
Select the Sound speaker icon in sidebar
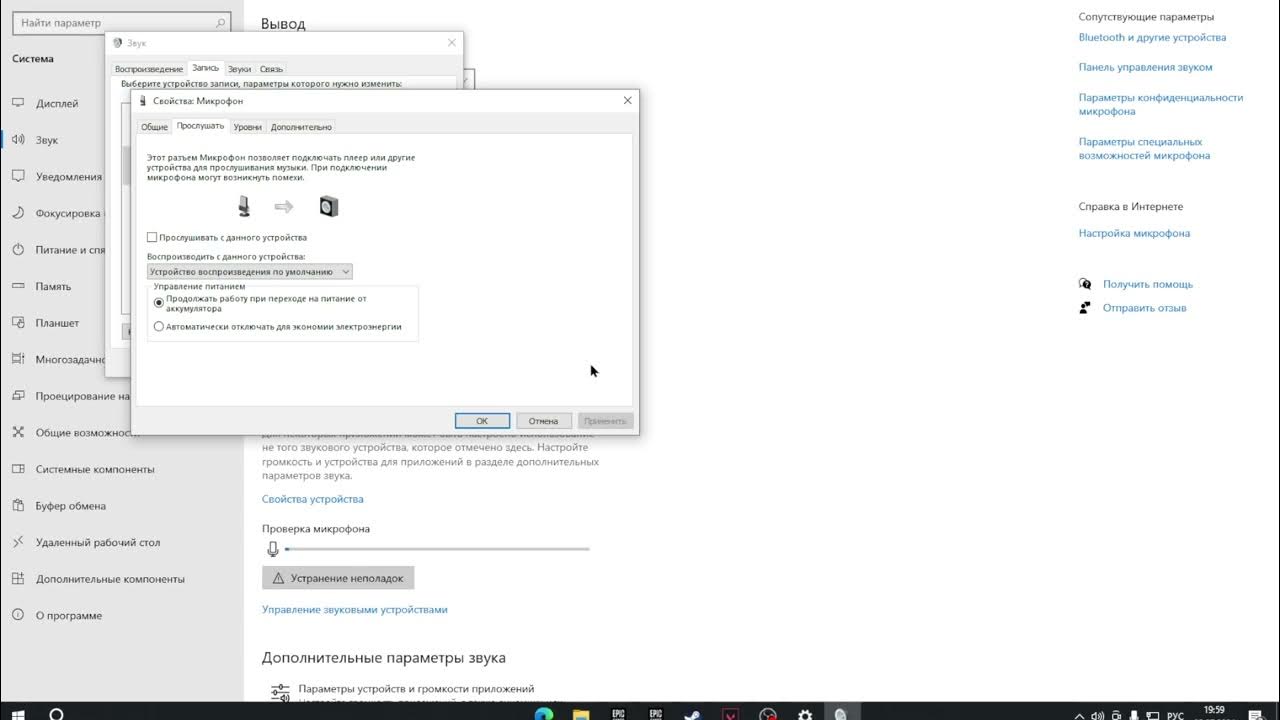18,140
